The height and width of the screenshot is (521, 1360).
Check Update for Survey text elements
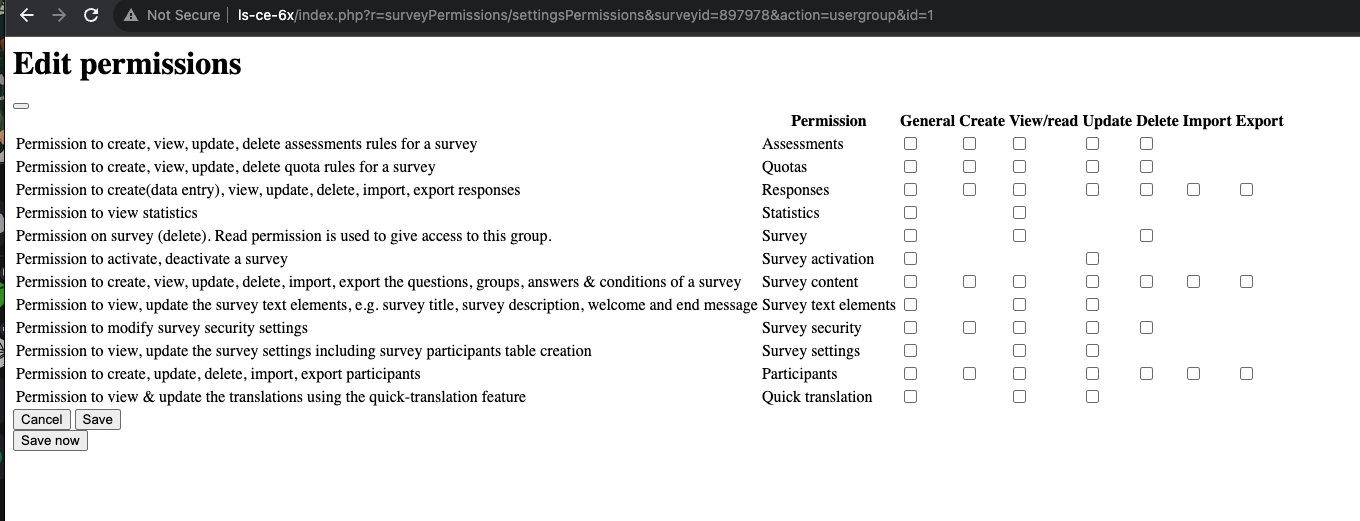point(1092,305)
